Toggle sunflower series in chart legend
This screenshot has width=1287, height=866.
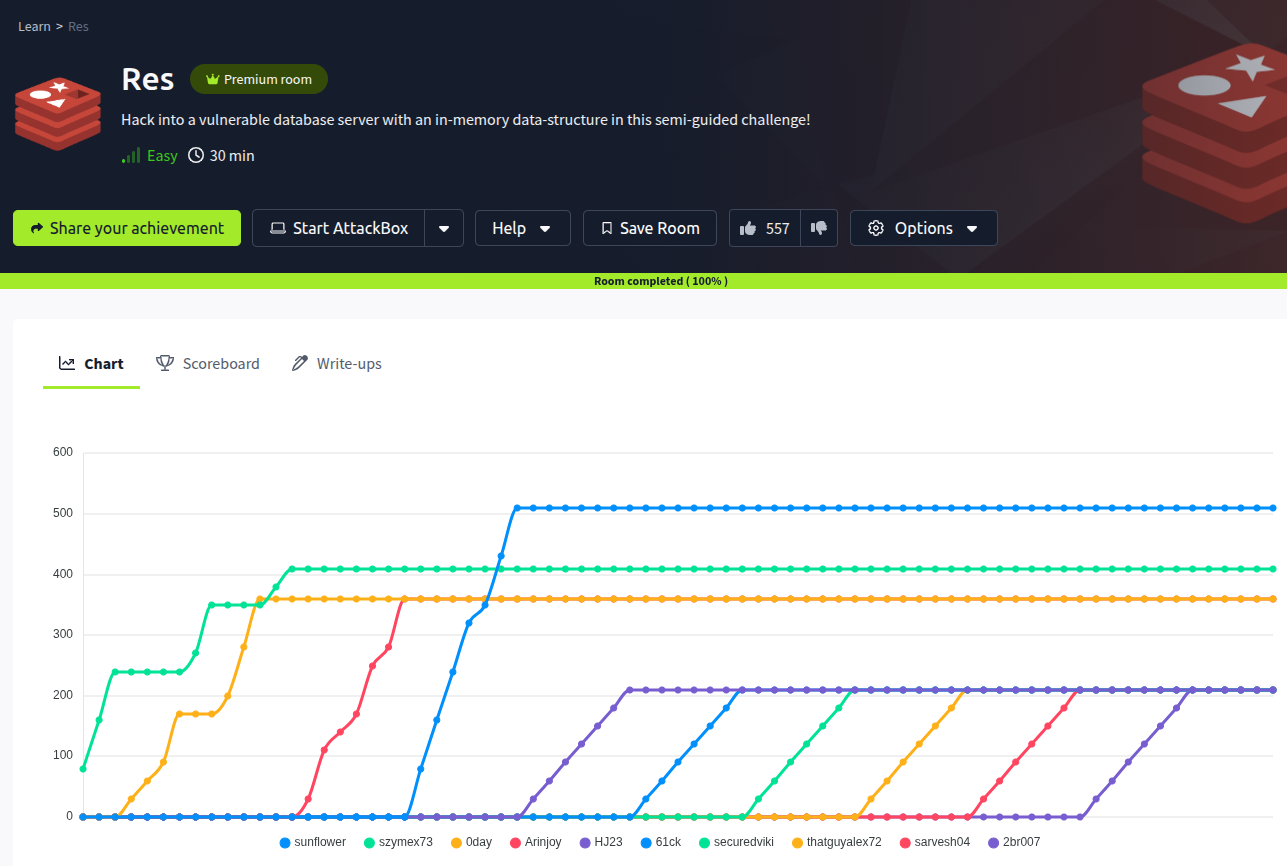(x=313, y=842)
